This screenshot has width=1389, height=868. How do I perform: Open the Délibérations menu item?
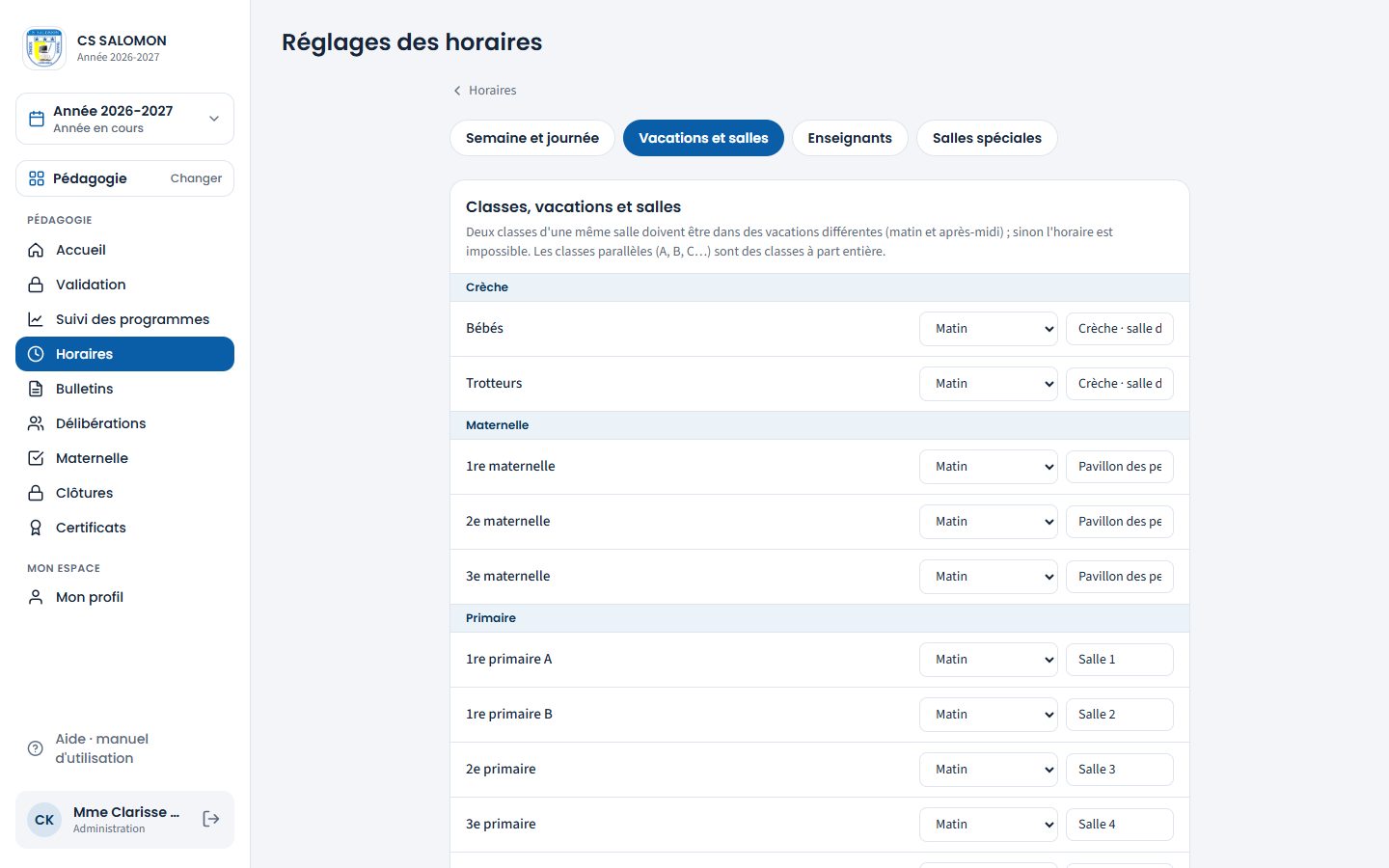[x=124, y=423]
